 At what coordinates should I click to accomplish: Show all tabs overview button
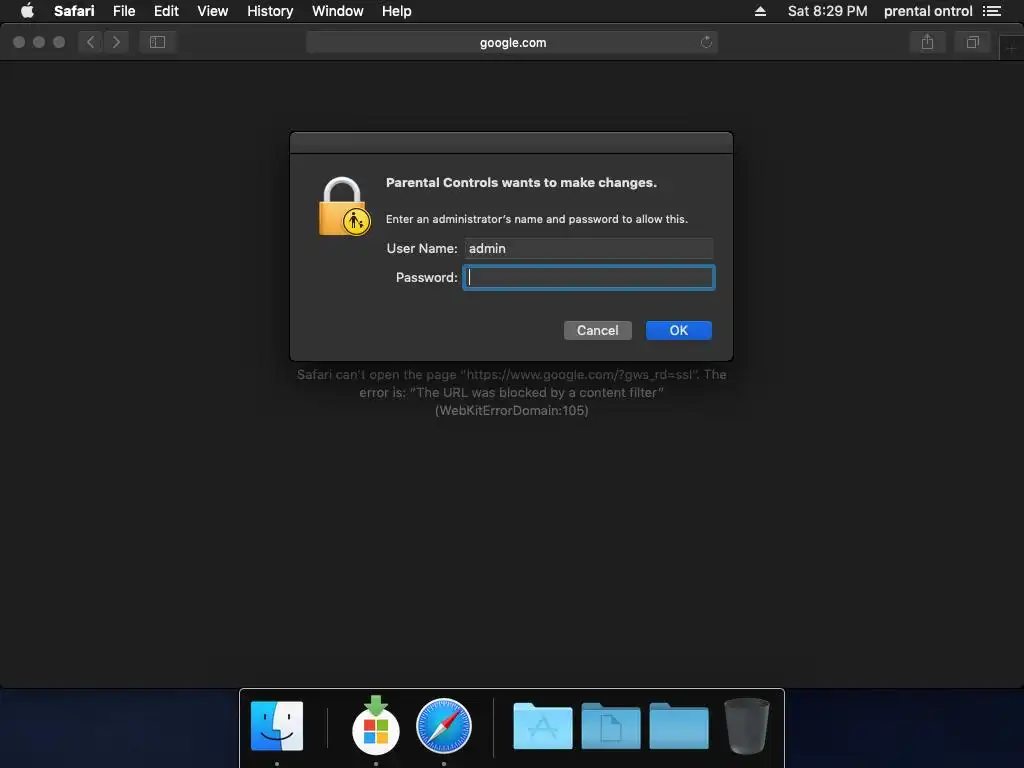point(972,42)
